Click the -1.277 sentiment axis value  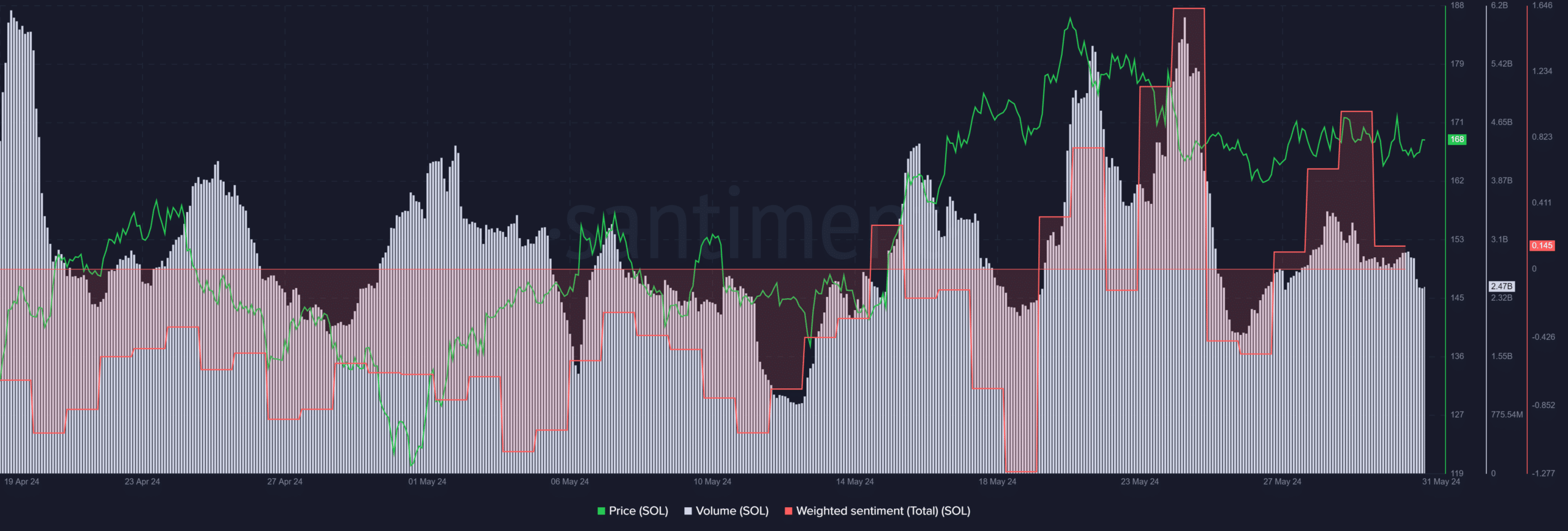(1543, 473)
